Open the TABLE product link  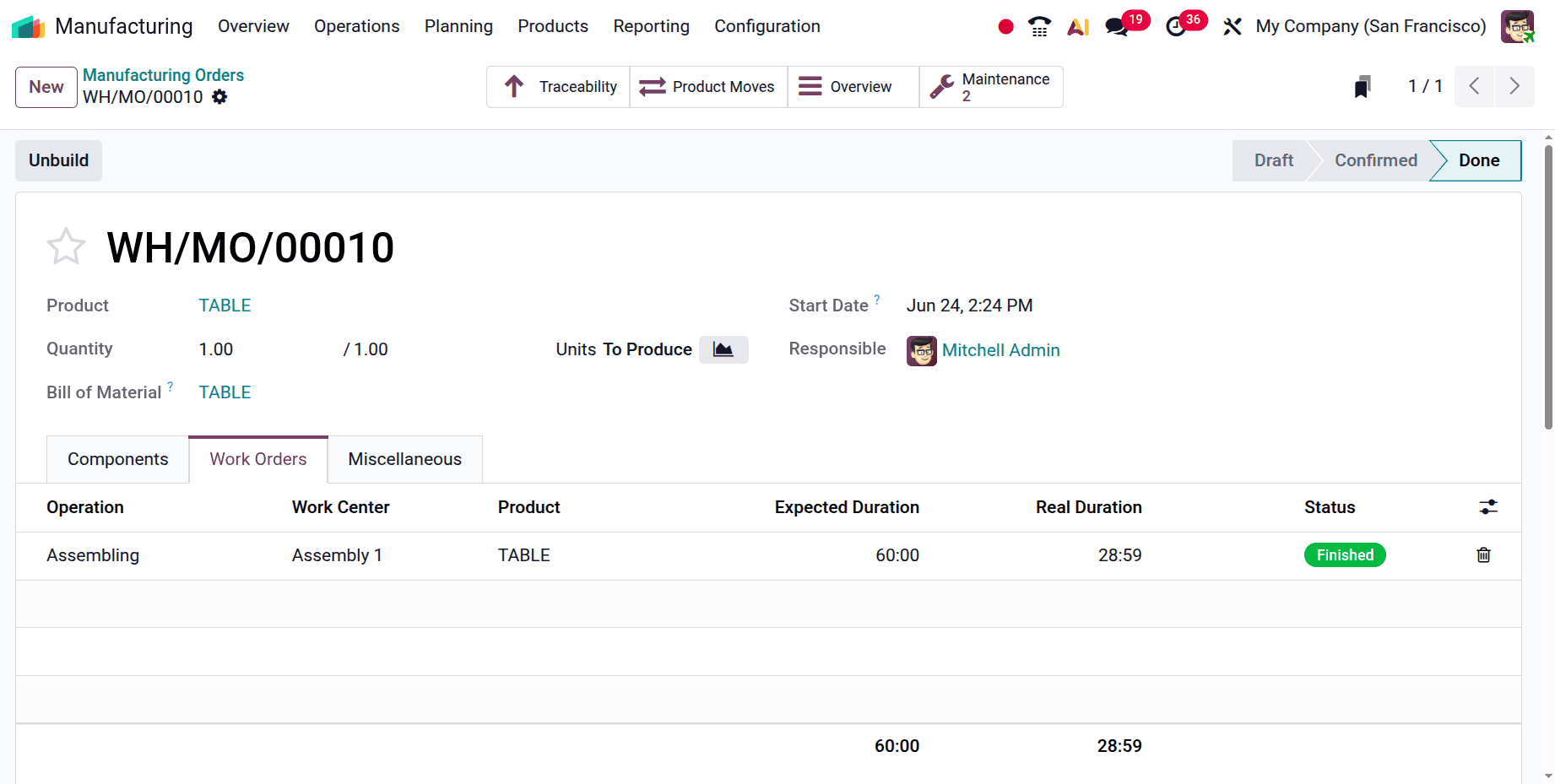pos(225,305)
